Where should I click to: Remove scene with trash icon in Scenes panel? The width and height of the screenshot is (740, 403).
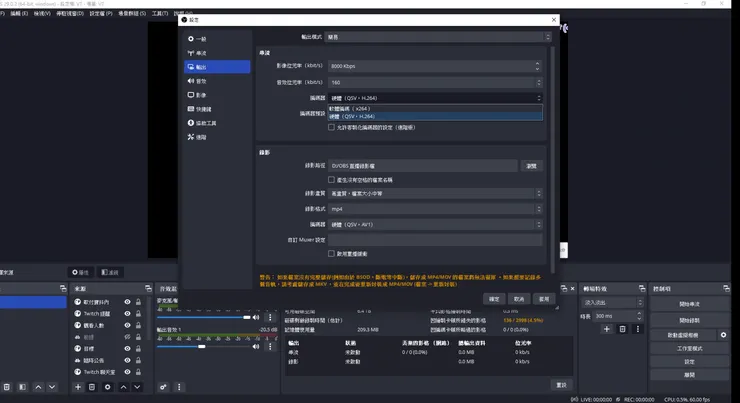(x=7, y=387)
